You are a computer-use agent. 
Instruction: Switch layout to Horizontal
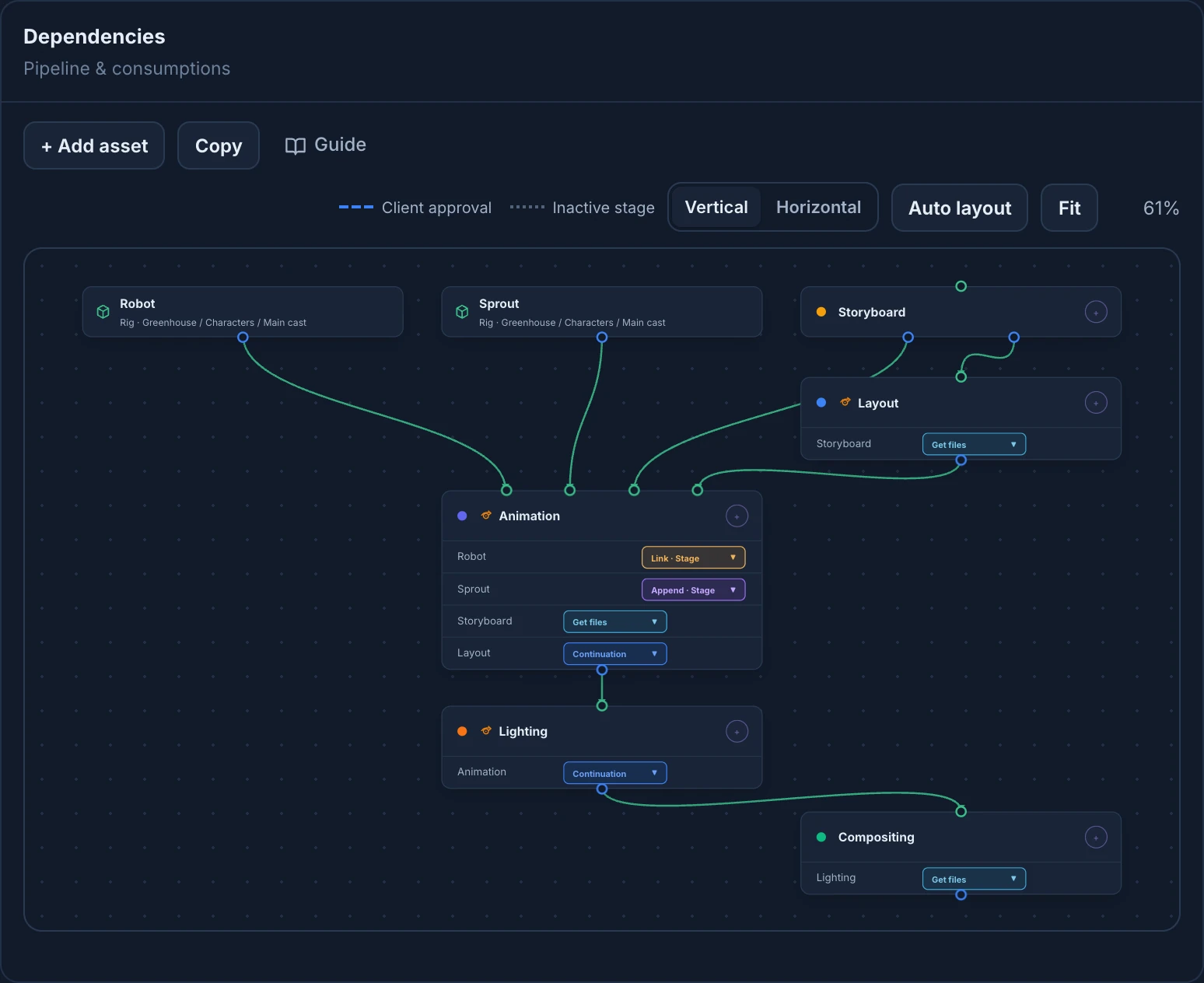pyautogui.click(x=818, y=207)
